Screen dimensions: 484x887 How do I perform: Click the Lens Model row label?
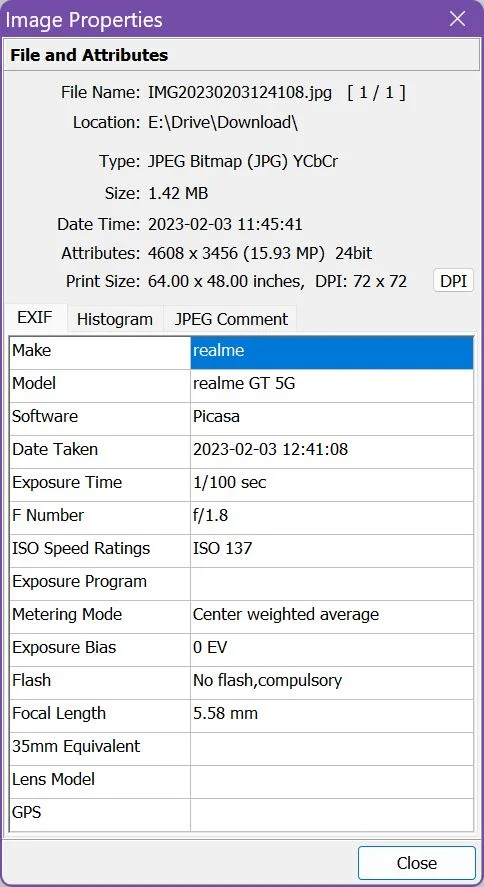click(54, 781)
